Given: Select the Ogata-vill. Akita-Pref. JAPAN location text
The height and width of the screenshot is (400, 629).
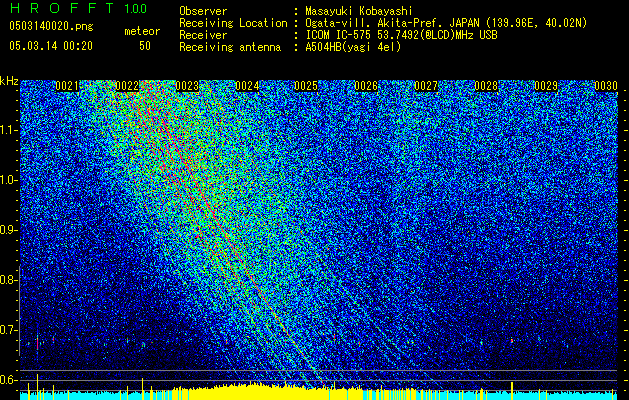Looking at the screenshot, I should tap(446, 23).
